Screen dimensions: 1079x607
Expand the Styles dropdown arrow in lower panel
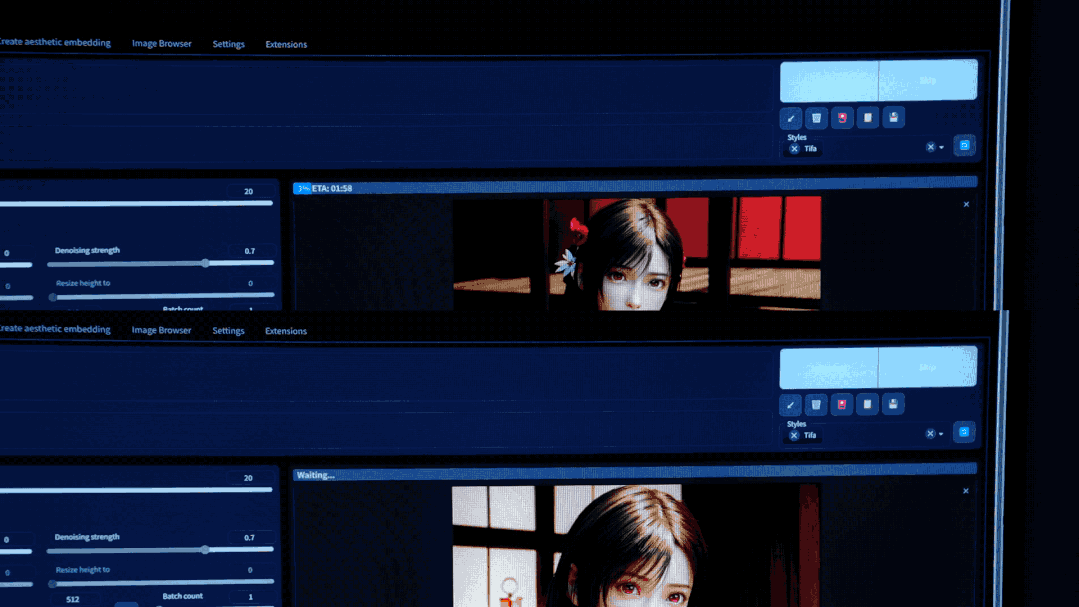(941, 434)
